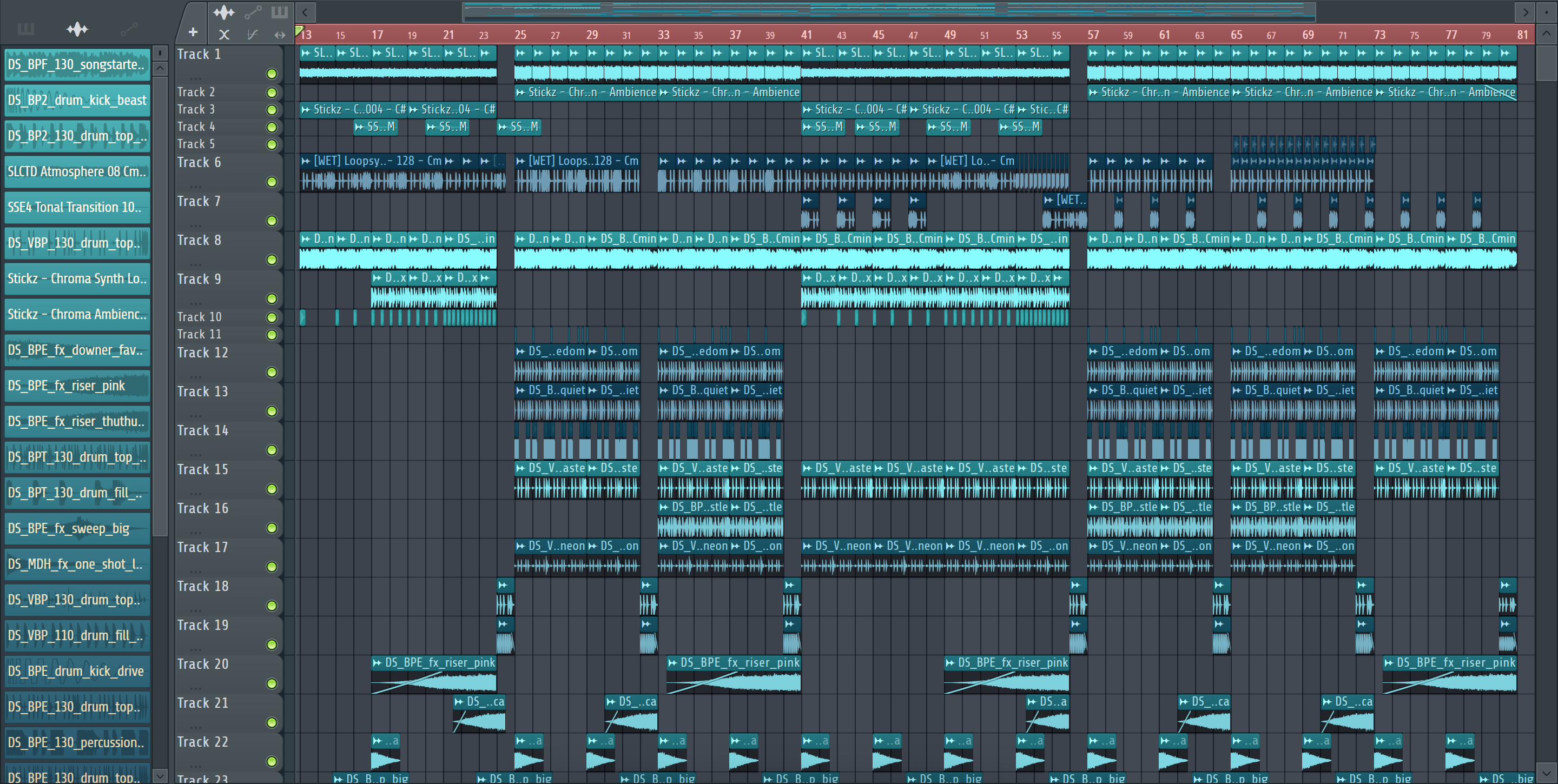Select Stickz - Chroma Ambienc clip in picker

tap(77, 314)
